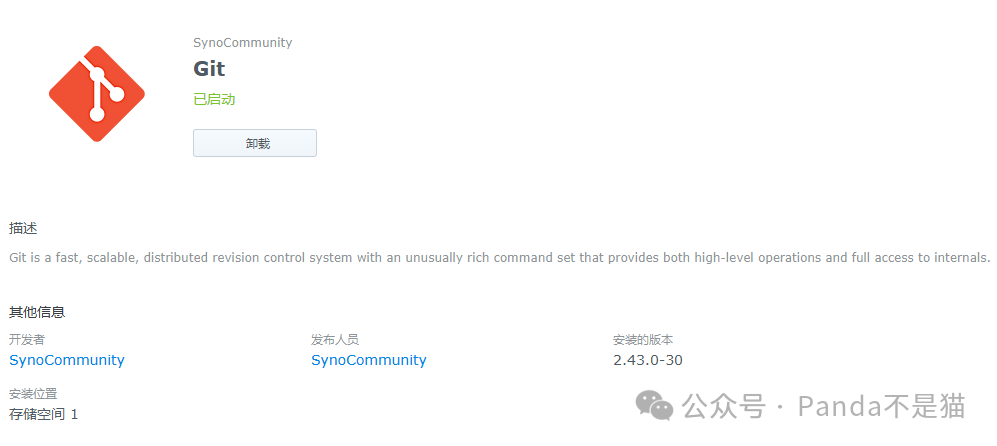Click the red Git package logo
997x446 pixels.
[97, 93]
